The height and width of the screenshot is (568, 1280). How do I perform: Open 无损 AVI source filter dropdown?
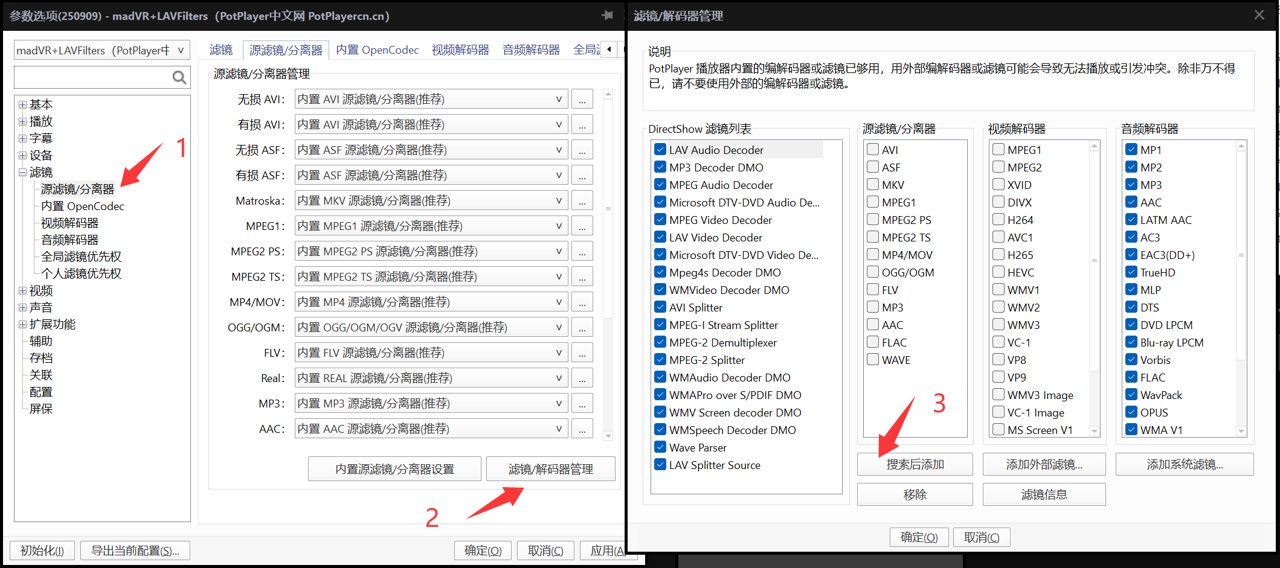point(430,99)
